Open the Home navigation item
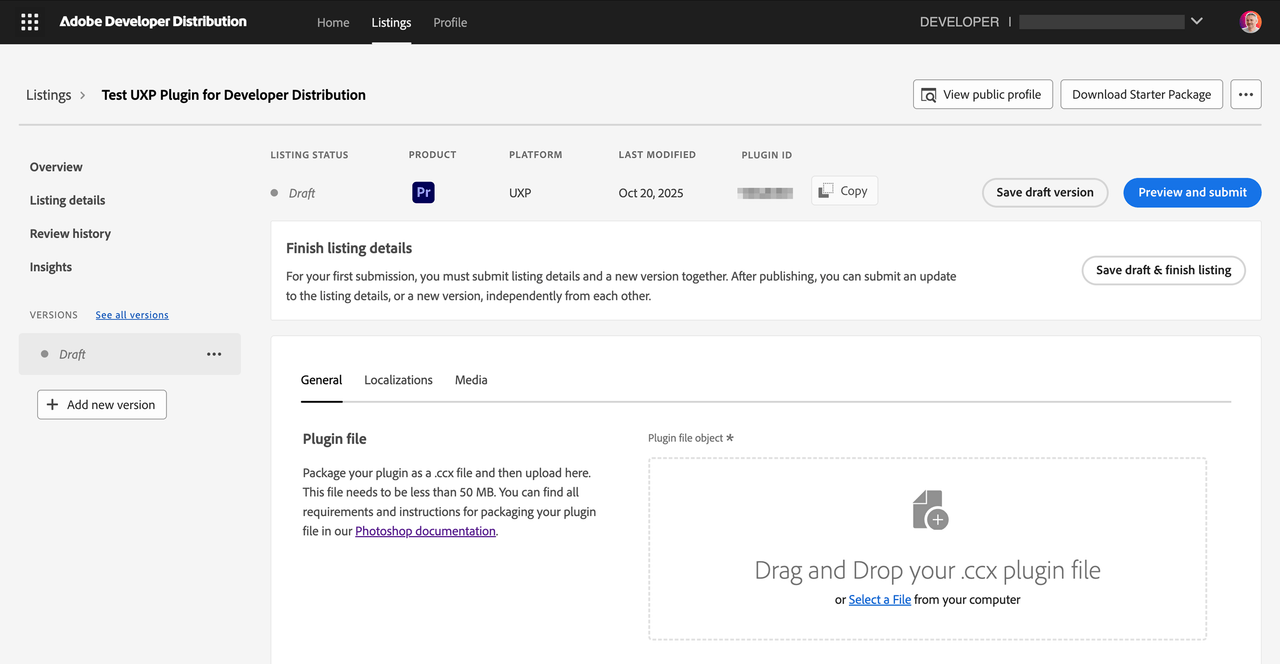This screenshot has width=1280, height=664. click(x=333, y=22)
